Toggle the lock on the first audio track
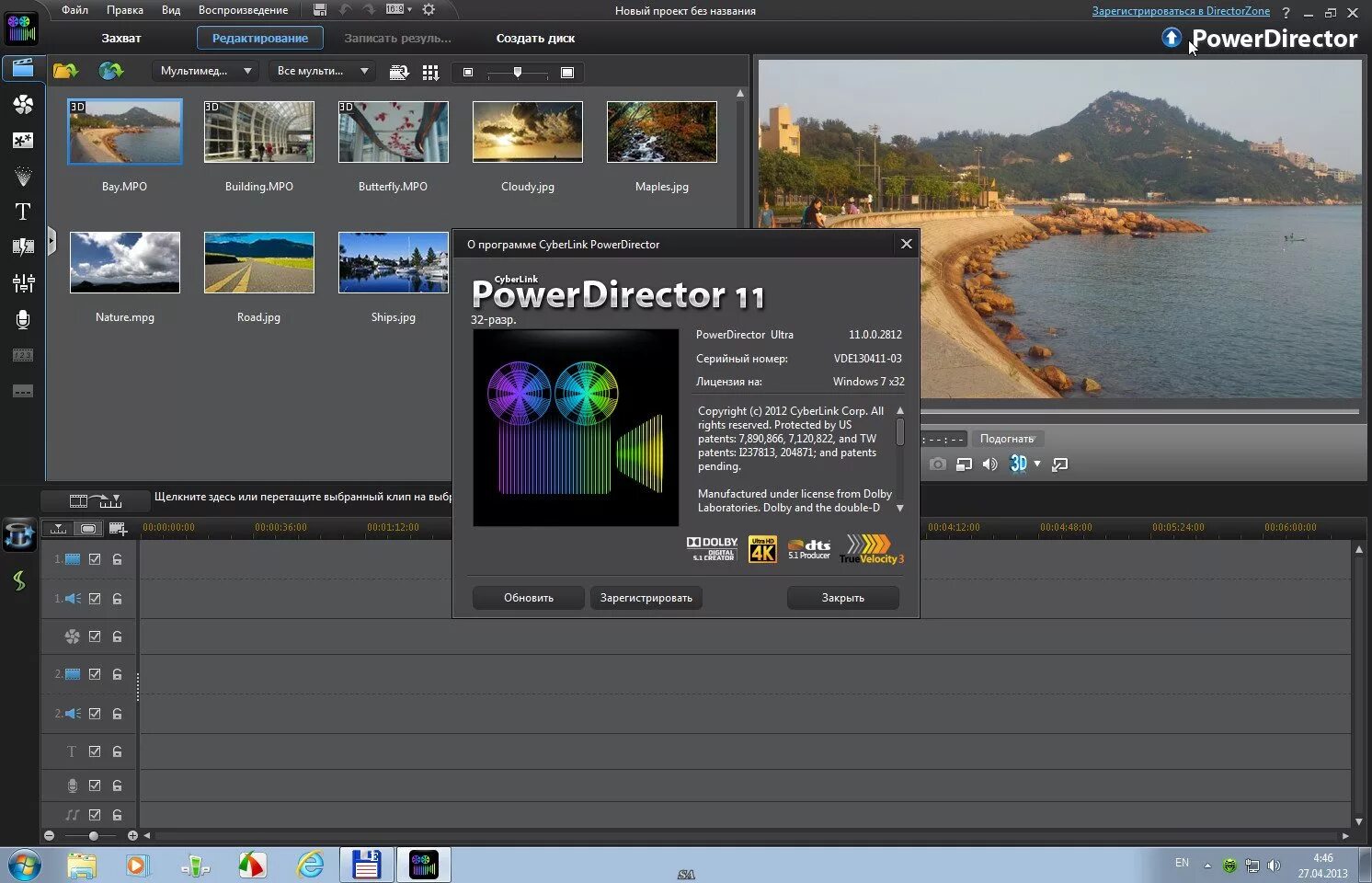Viewport: 1372px width, 883px height. tap(117, 598)
